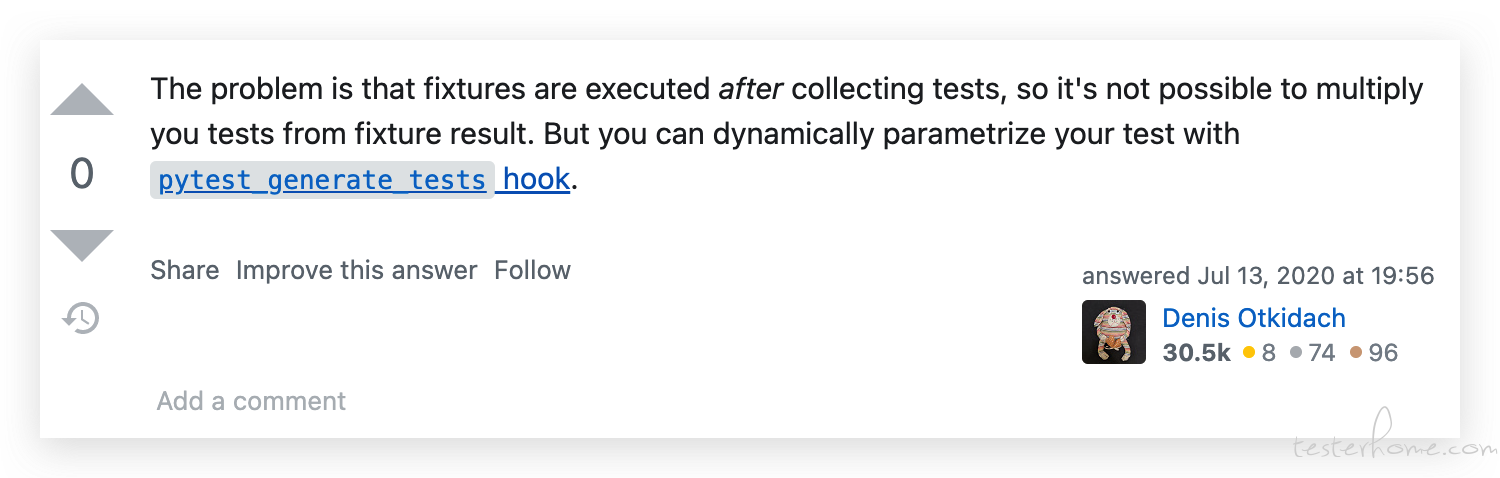Click the word hook link
The width and height of the screenshot is (1500, 478).
[x=536, y=180]
